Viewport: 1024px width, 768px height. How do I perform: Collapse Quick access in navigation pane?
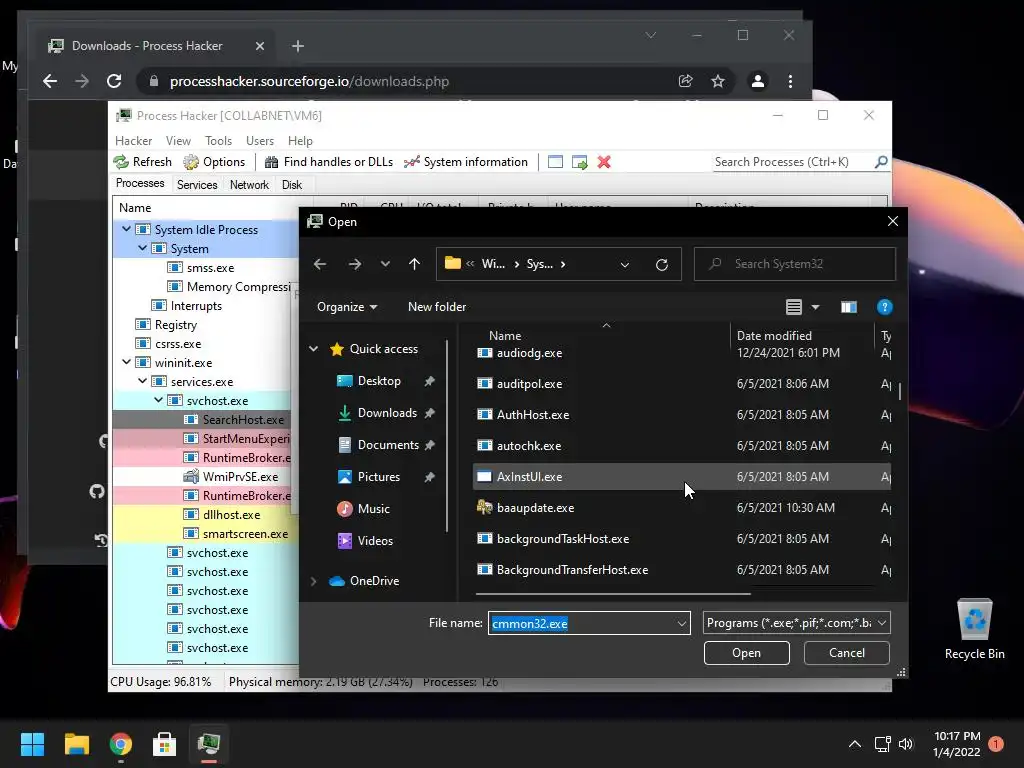click(313, 349)
